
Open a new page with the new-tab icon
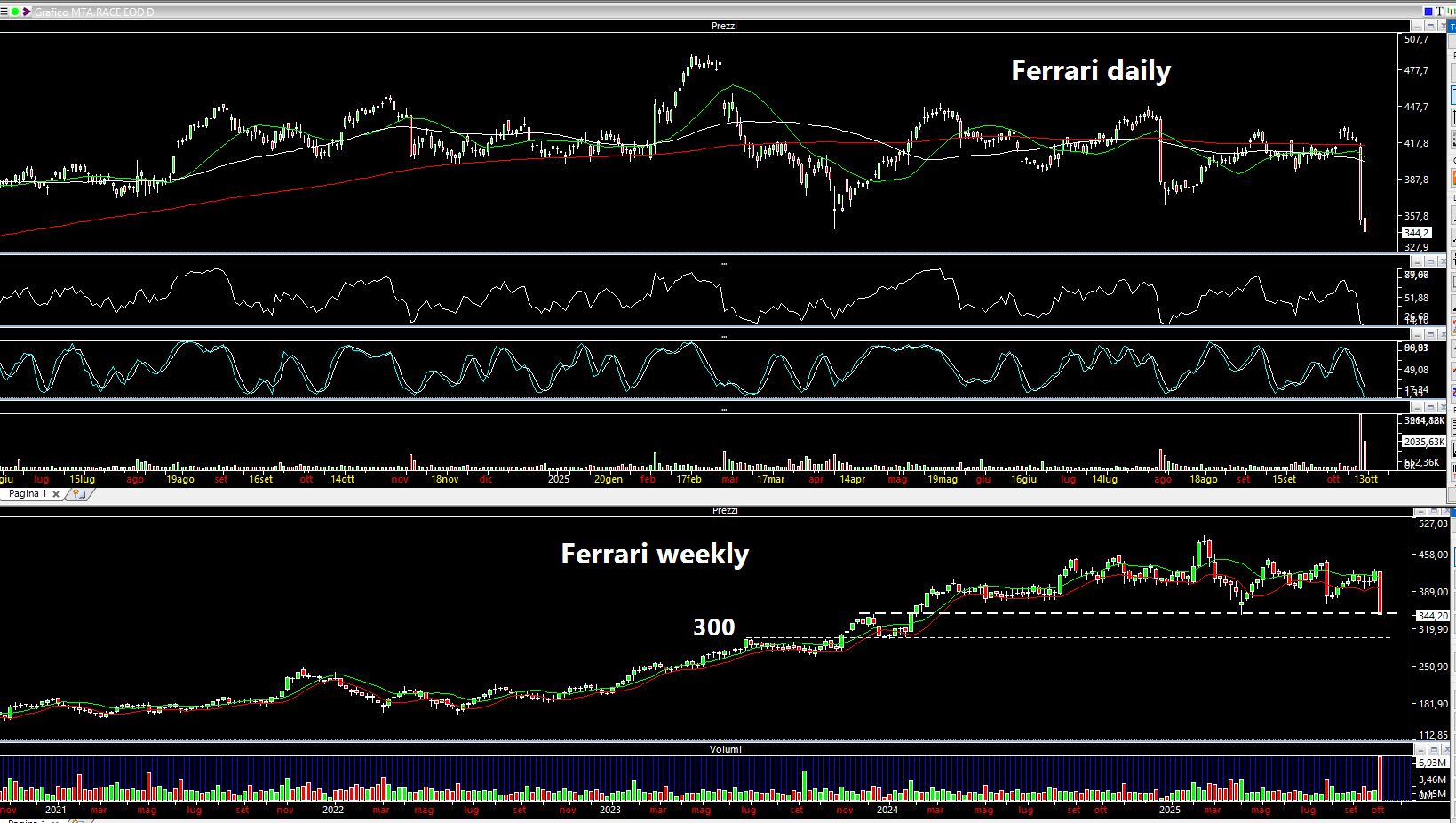[78, 494]
